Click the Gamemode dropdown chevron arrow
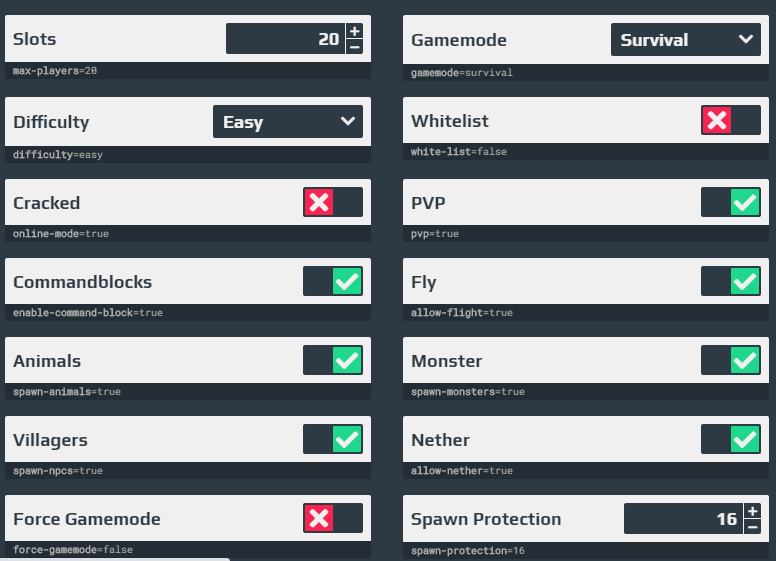 [x=746, y=39]
